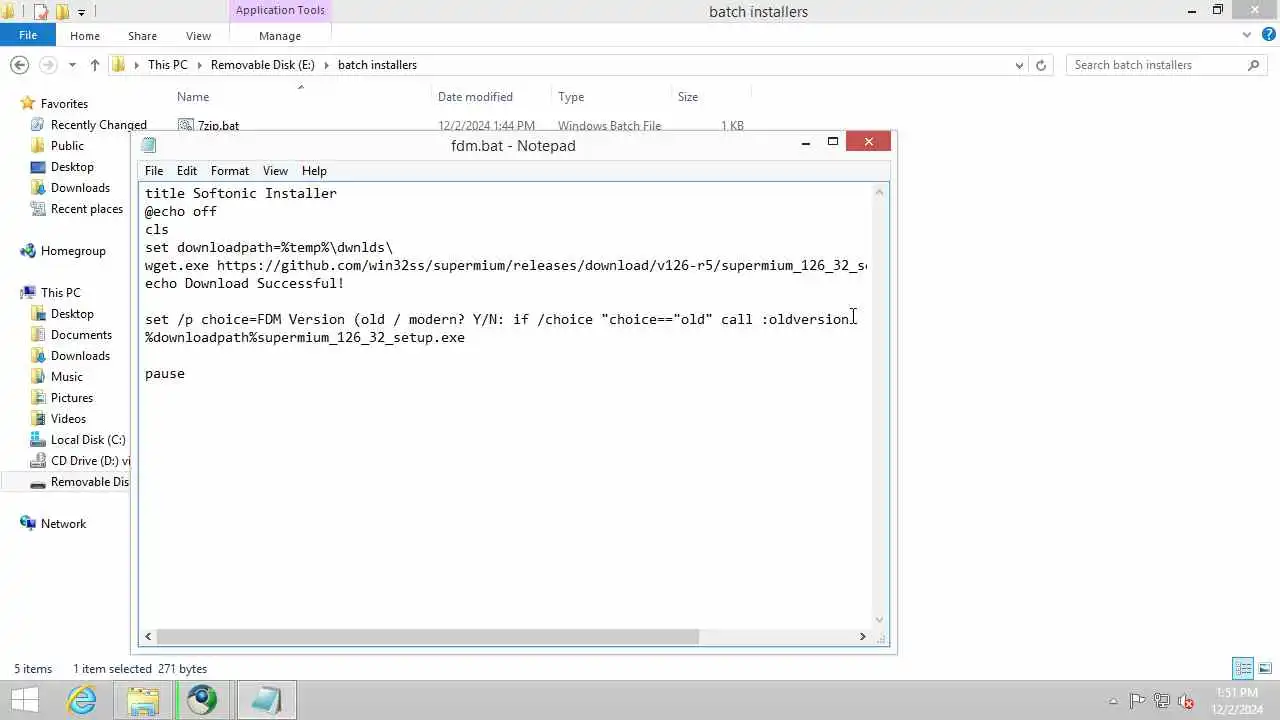1280x720 pixels.
Task: Open the recent locations dropdown
Action: coord(72,65)
